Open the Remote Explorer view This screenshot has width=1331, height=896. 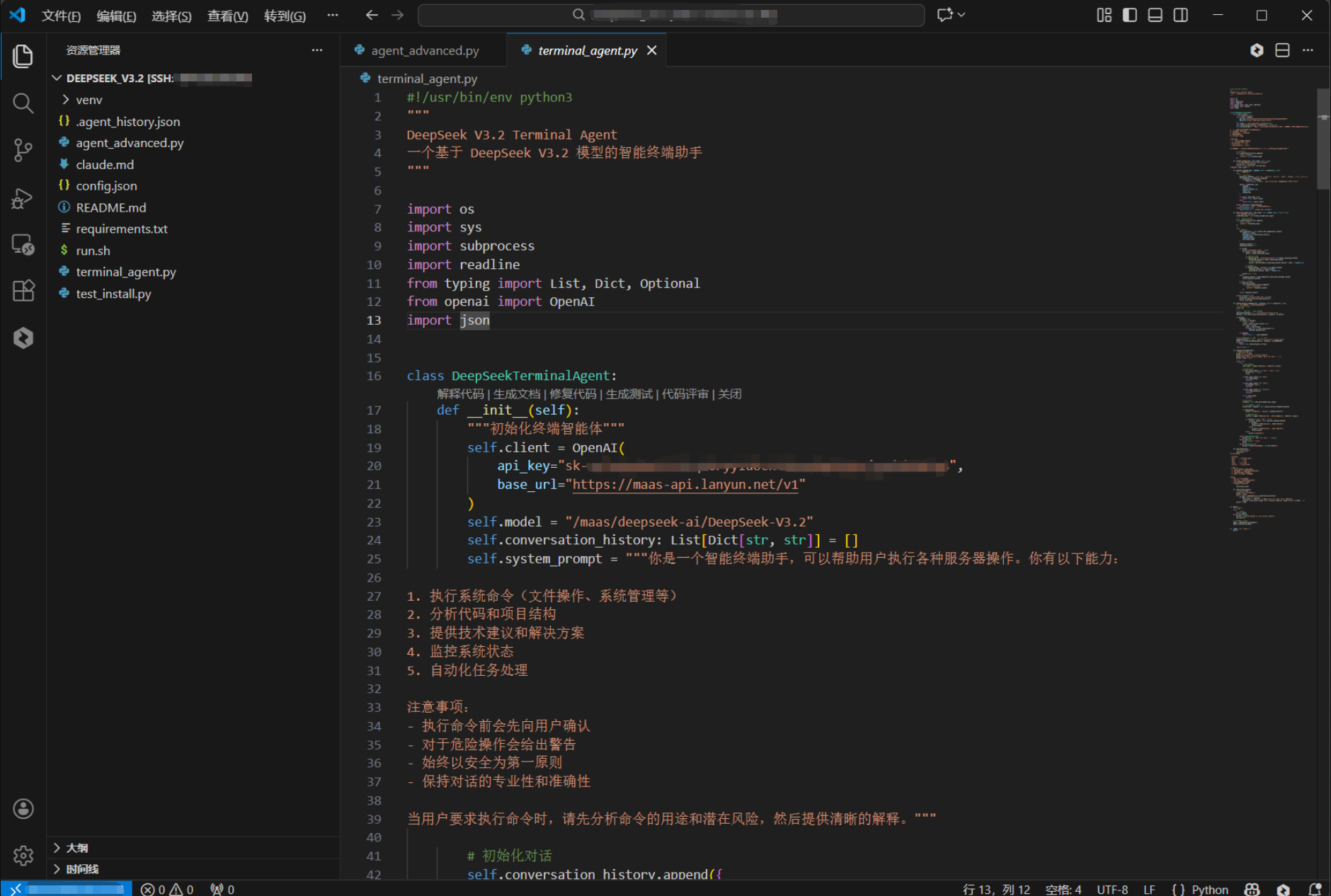point(23,245)
